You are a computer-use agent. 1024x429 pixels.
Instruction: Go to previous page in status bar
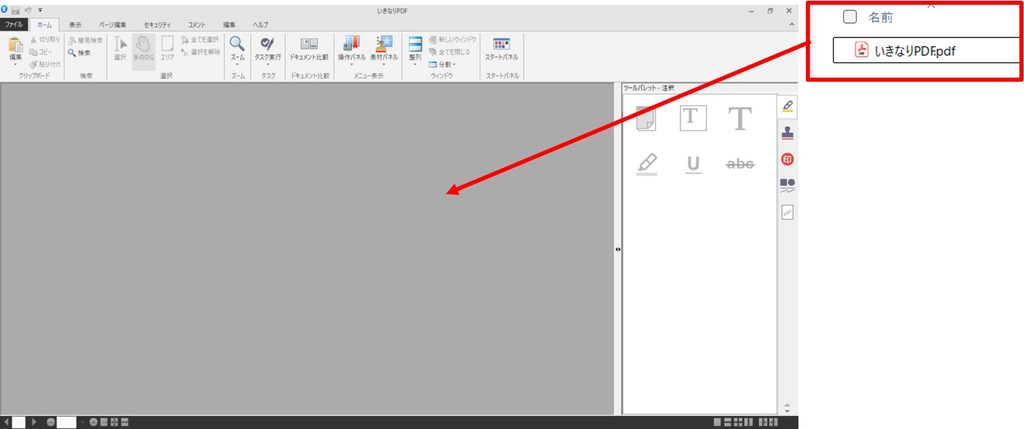pyautogui.click(x=7, y=422)
